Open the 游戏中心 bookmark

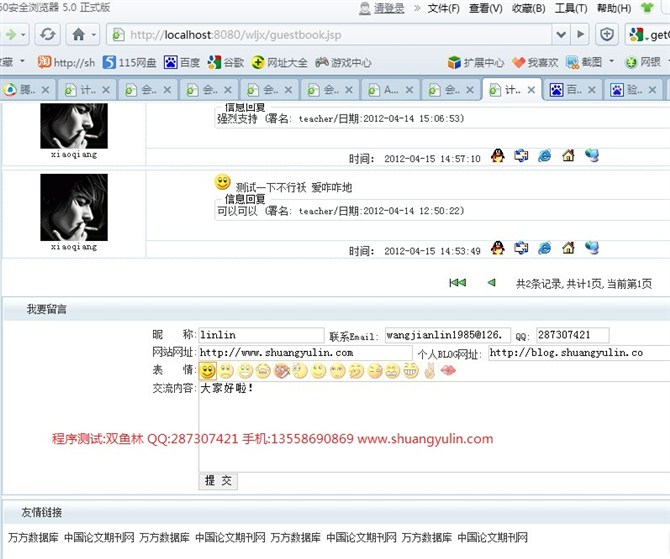pos(344,62)
